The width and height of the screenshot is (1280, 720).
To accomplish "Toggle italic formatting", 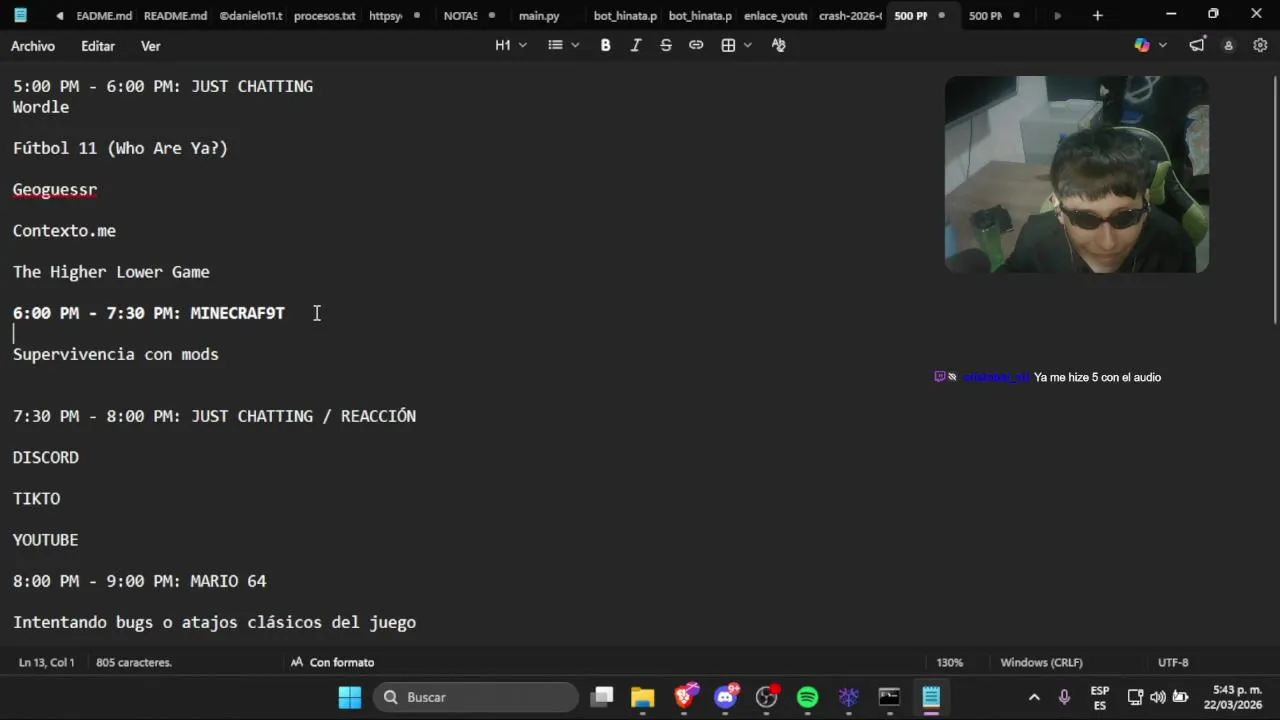I will [635, 45].
